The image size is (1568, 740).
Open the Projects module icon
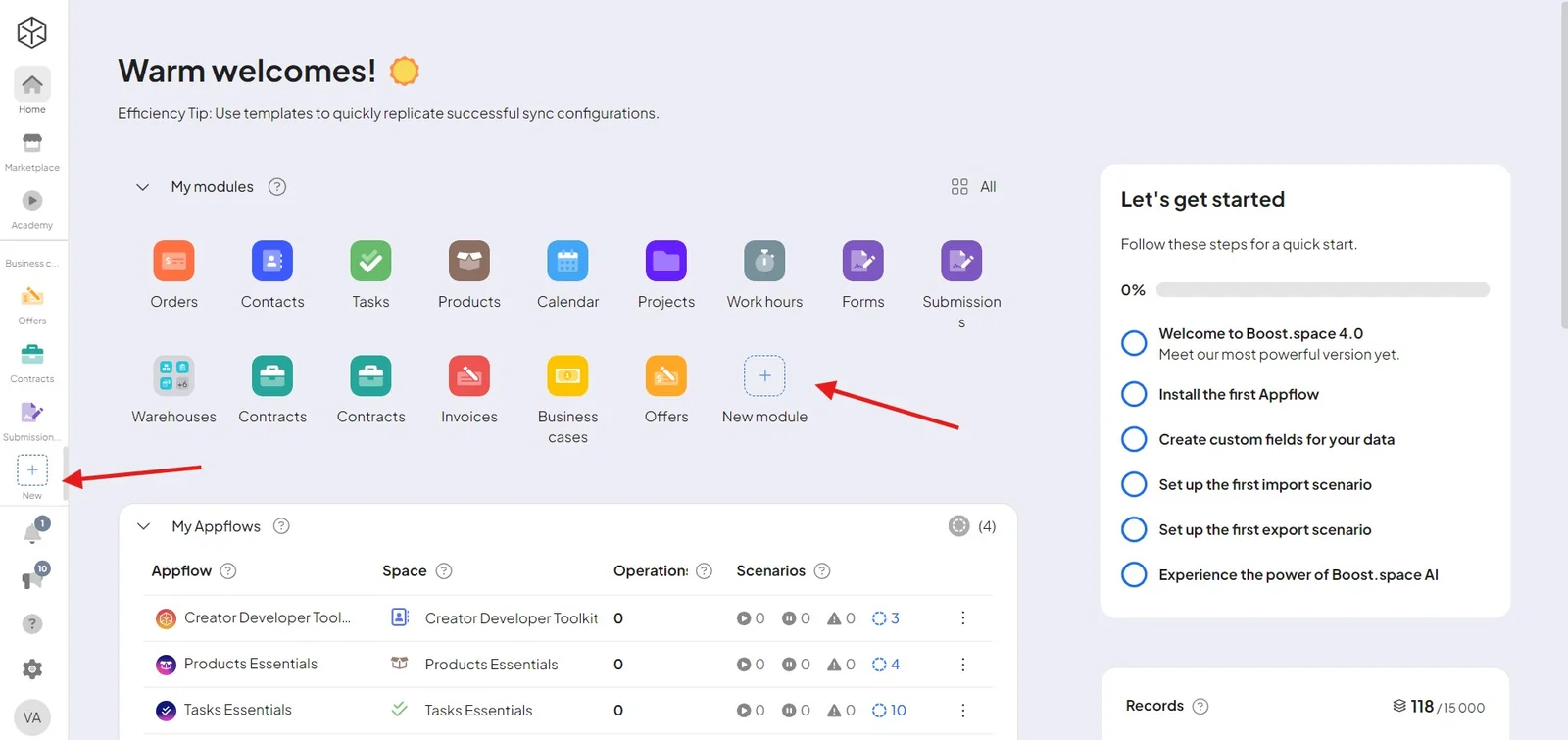coord(666,261)
